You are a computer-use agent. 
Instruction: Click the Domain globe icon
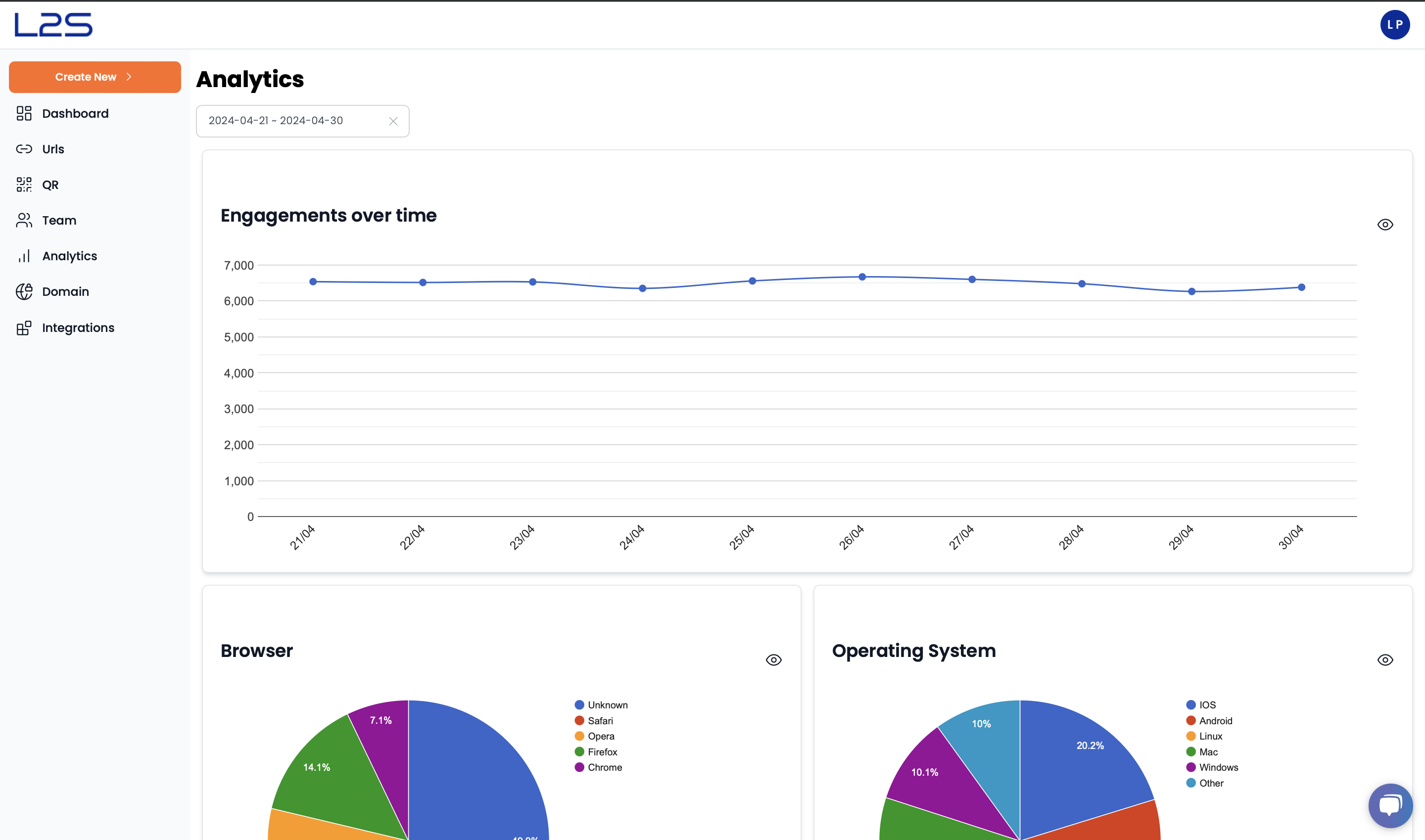[x=24, y=291]
